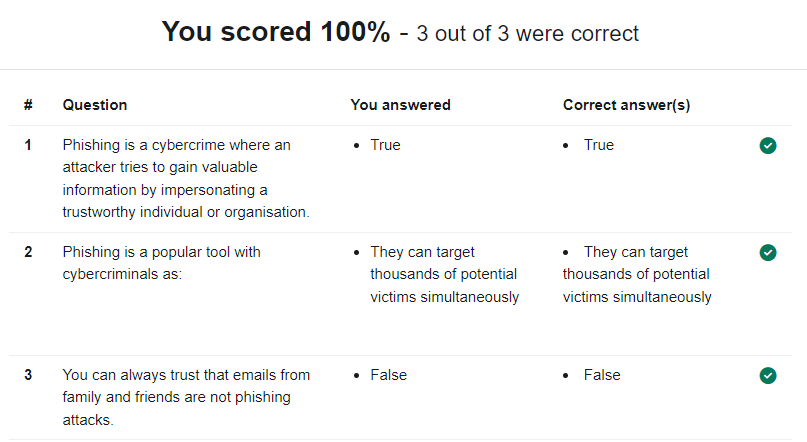Click the correct 'False' answer in row 3

(602, 375)
